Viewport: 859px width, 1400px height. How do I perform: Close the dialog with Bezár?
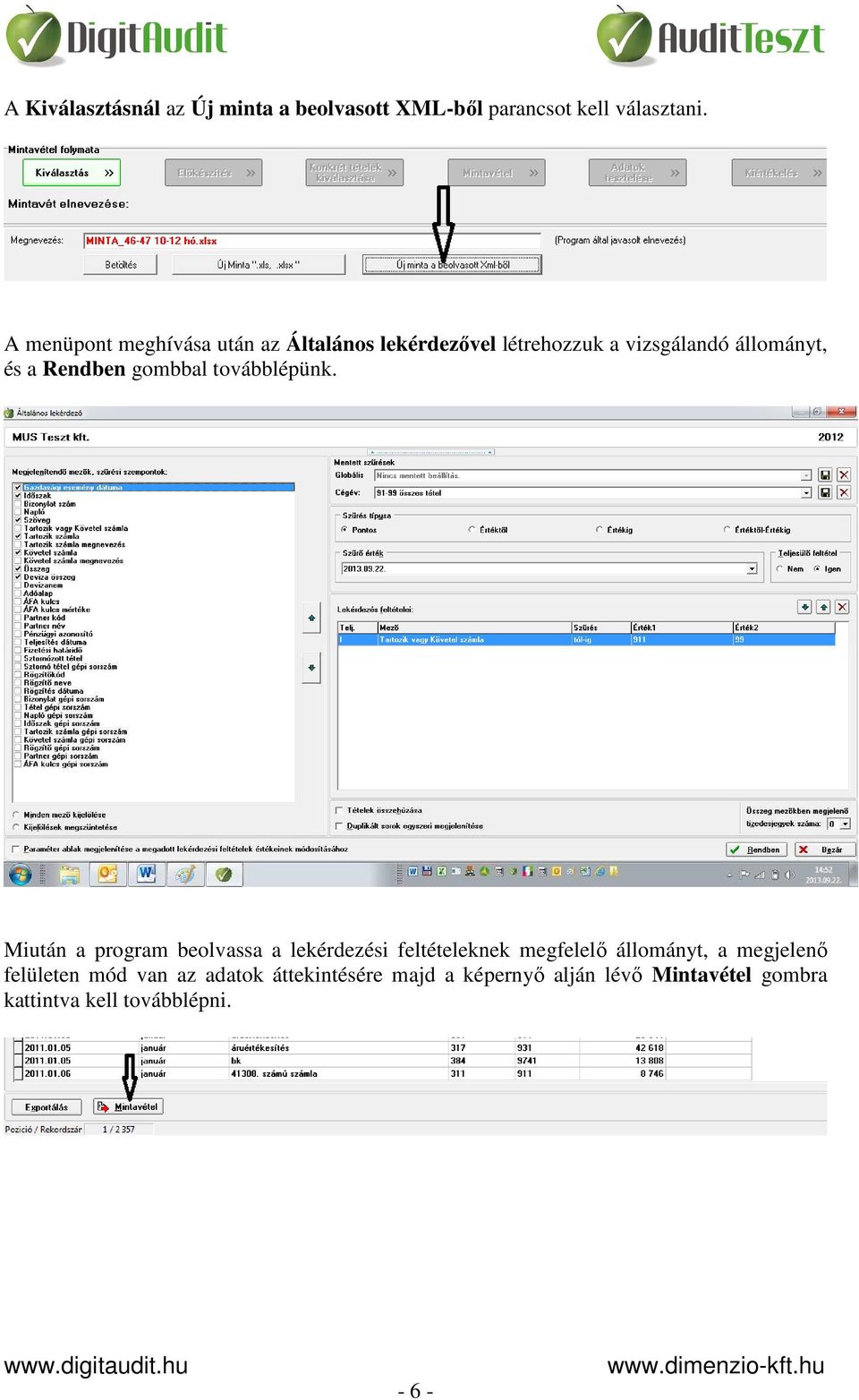(x=824, y=849)
